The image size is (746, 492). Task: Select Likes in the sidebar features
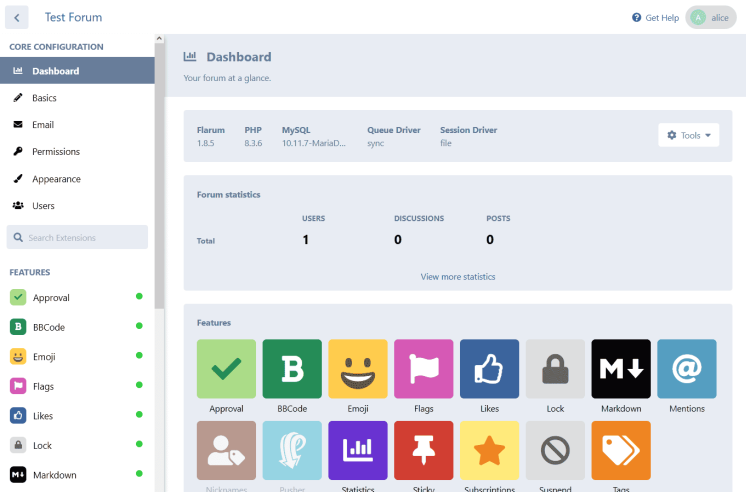(x=77, y=415)
